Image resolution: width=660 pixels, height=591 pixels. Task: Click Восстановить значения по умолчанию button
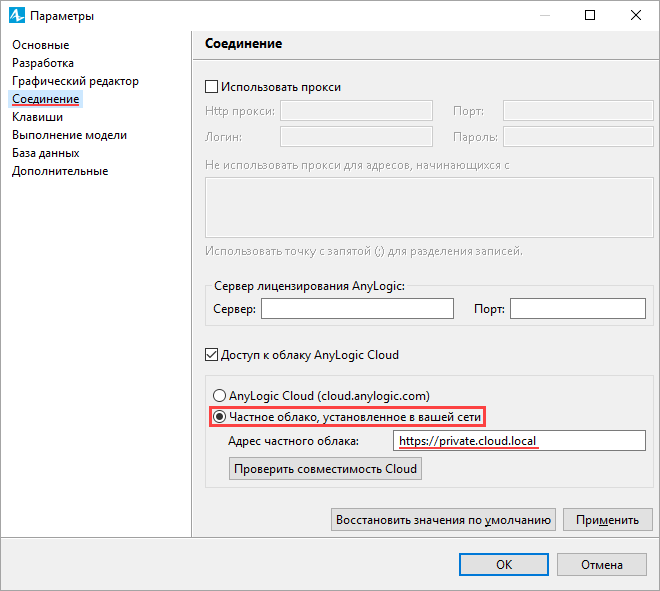[443, 520]
